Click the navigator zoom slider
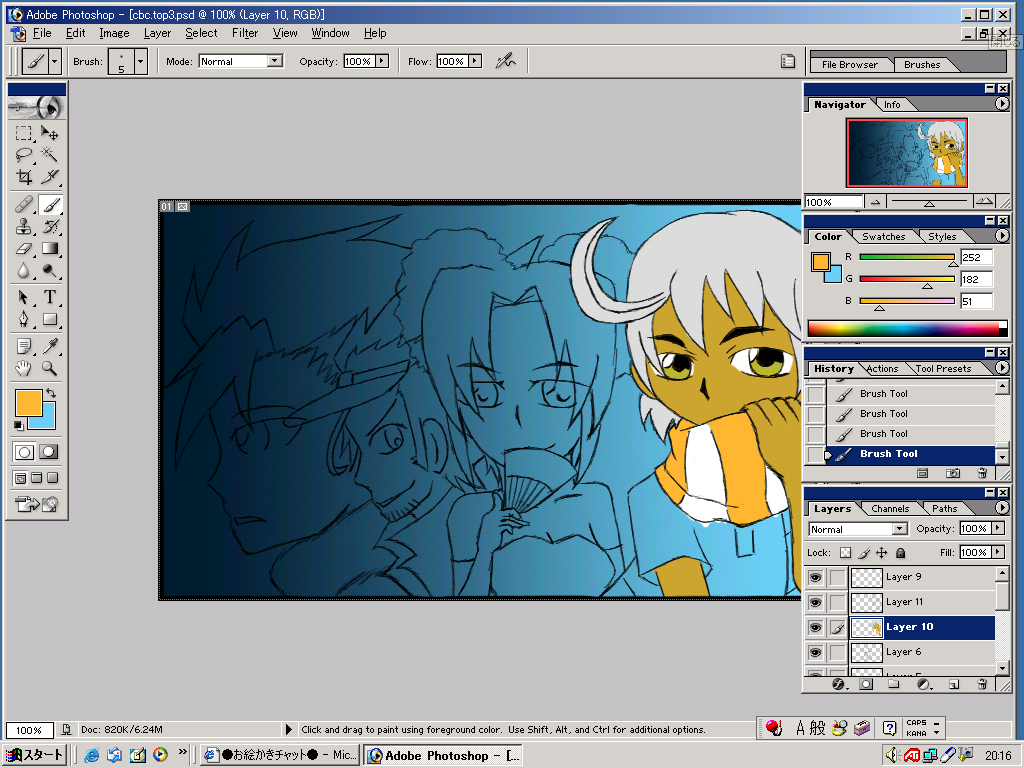This screenshot has height=768, width=1024. tap(929, 202)
